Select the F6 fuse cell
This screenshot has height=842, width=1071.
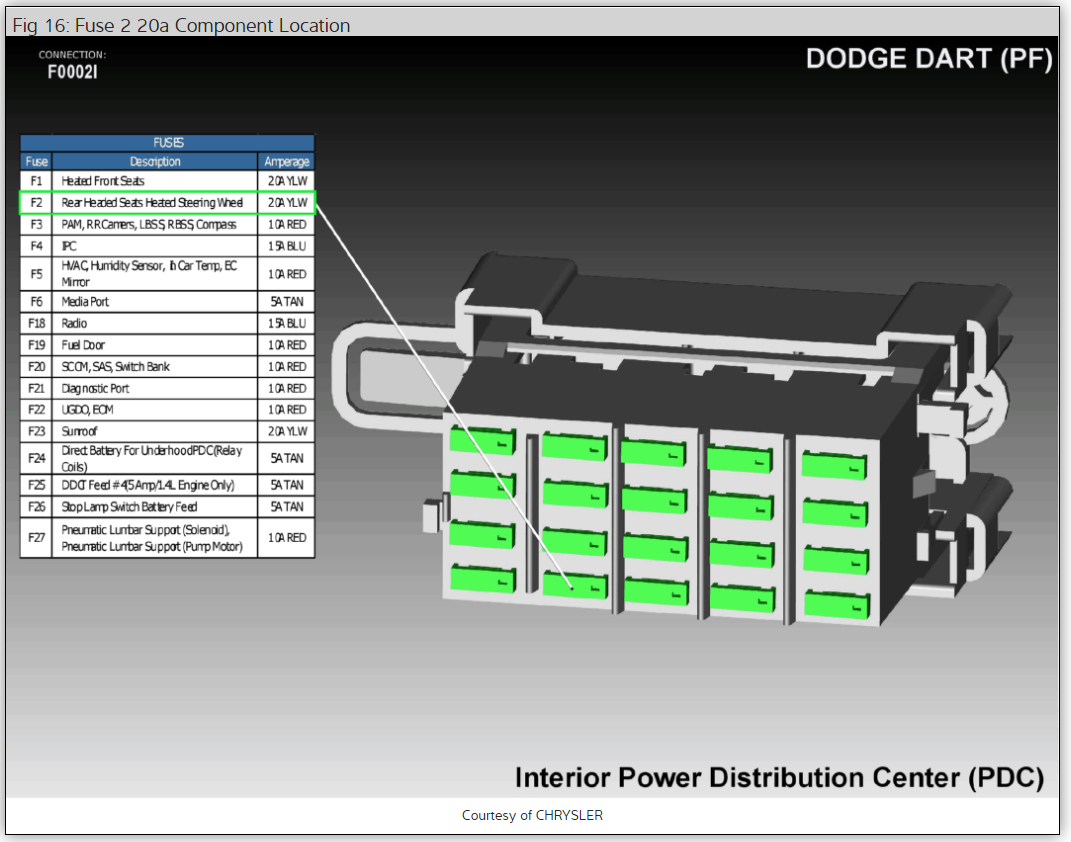pyautogui.click(x=36, y=302)
